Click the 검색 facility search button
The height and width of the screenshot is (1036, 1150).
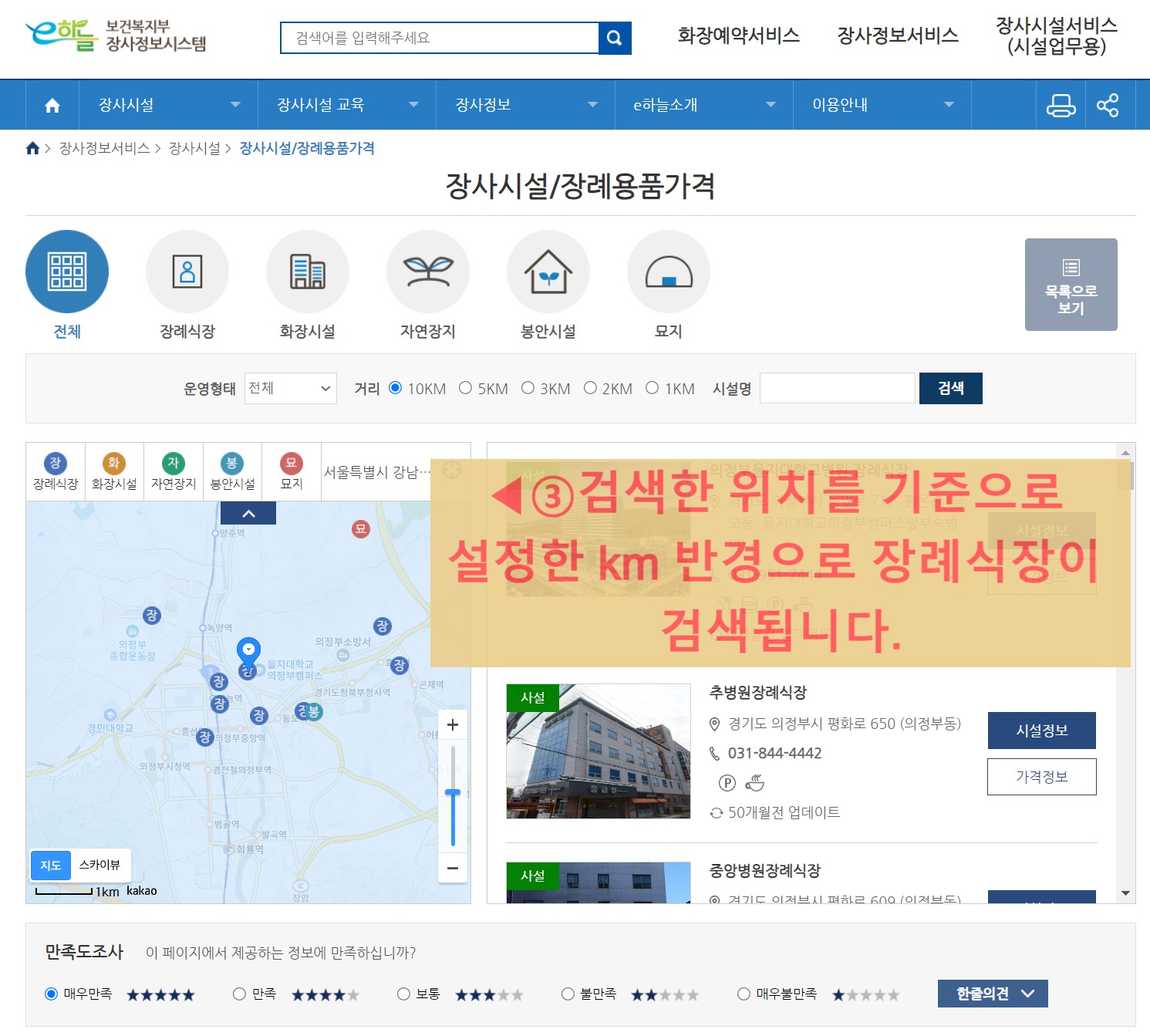951,388
